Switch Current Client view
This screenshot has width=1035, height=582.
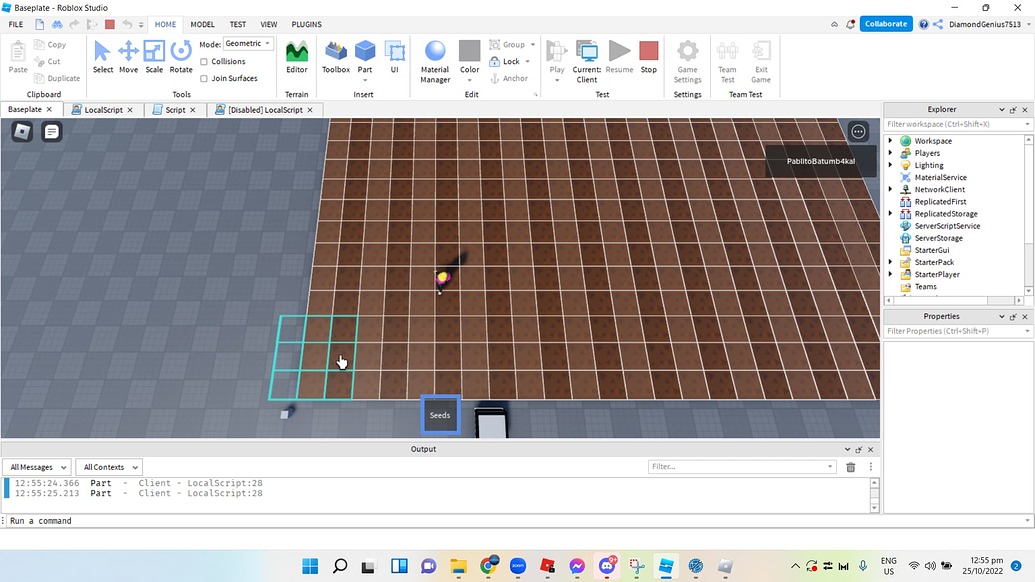click(x=587, y=61)
